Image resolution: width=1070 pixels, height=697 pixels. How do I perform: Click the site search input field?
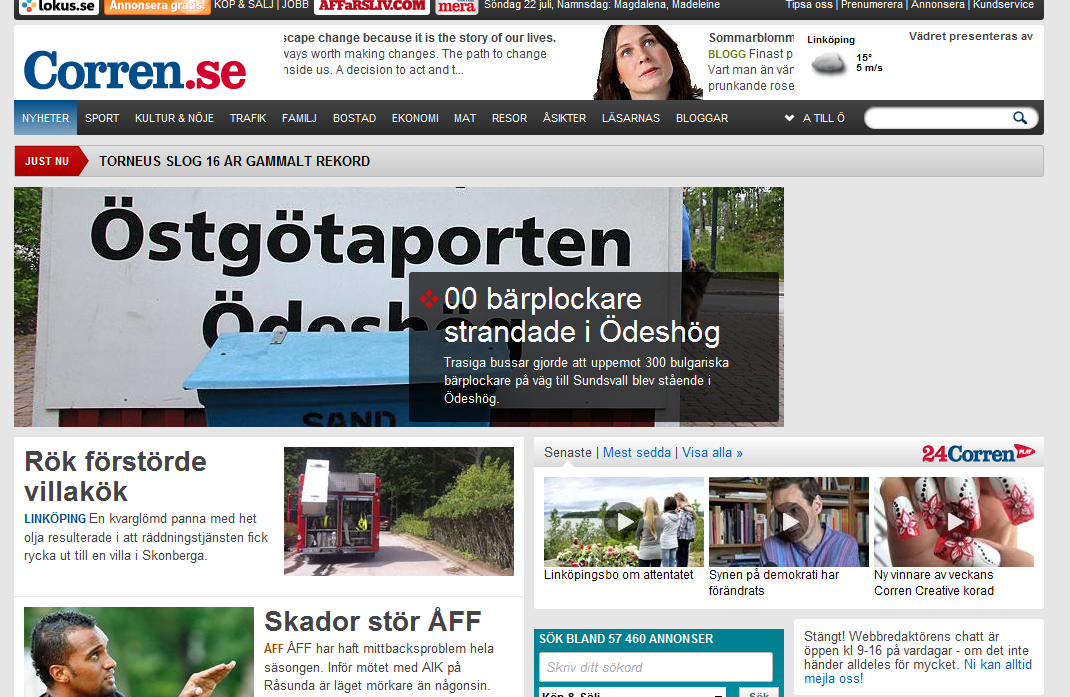pos(938,118)
